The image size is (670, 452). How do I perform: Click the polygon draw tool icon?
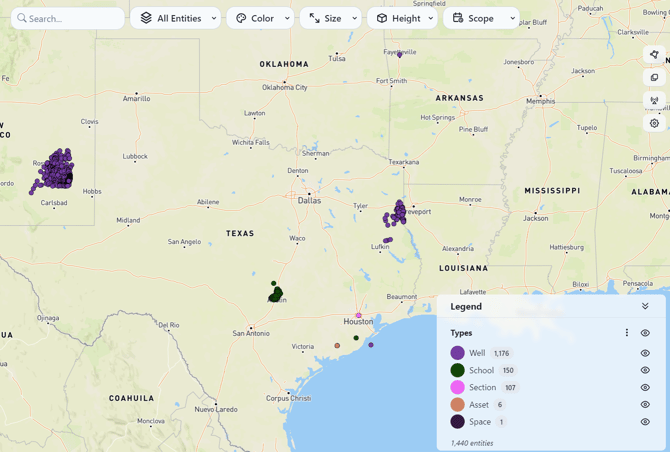click(654, 54)
